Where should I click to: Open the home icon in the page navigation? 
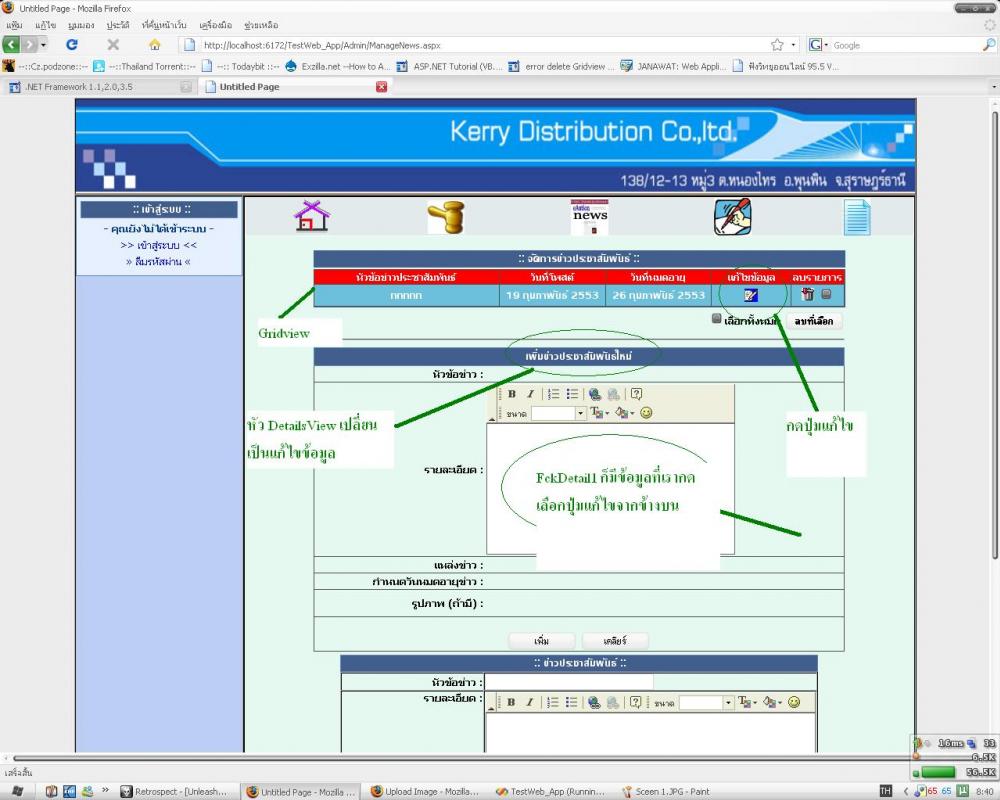coord(312,216)
